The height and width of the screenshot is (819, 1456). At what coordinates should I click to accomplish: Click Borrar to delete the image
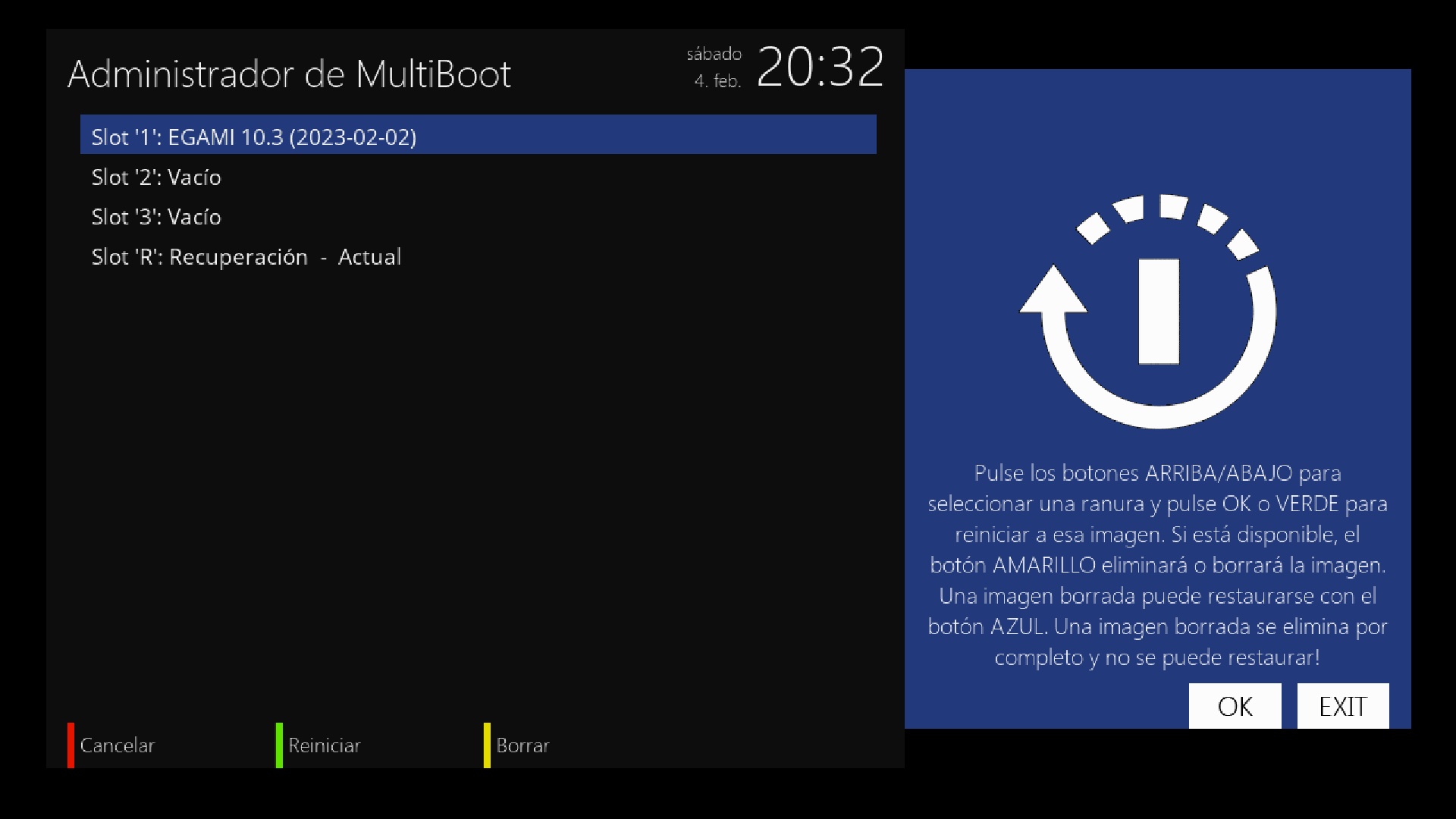point(522,745)
